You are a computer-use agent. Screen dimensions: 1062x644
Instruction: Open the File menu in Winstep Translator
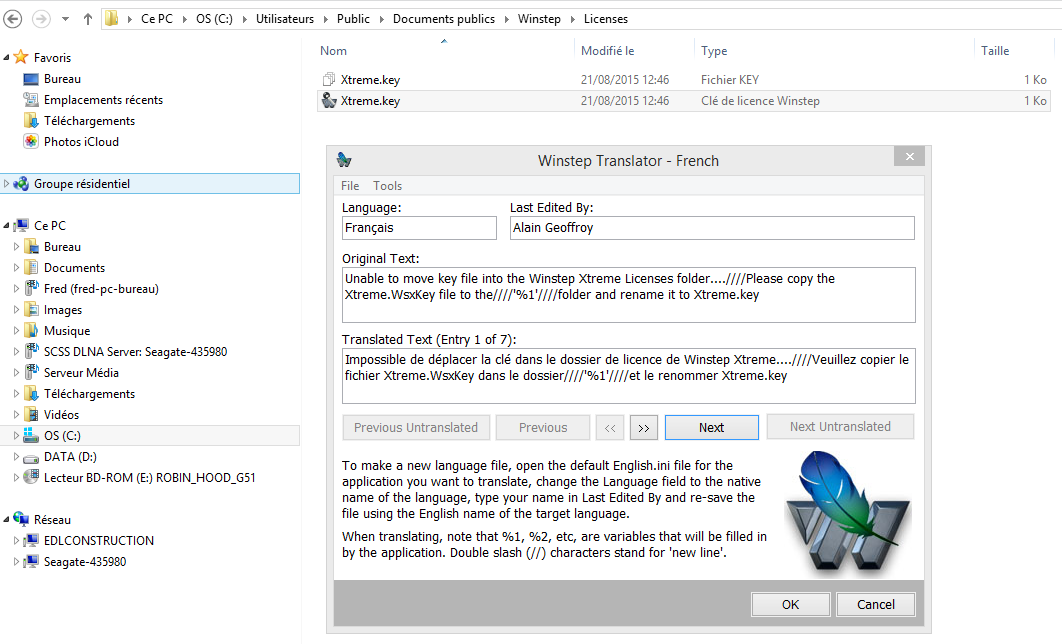point(350,186)
